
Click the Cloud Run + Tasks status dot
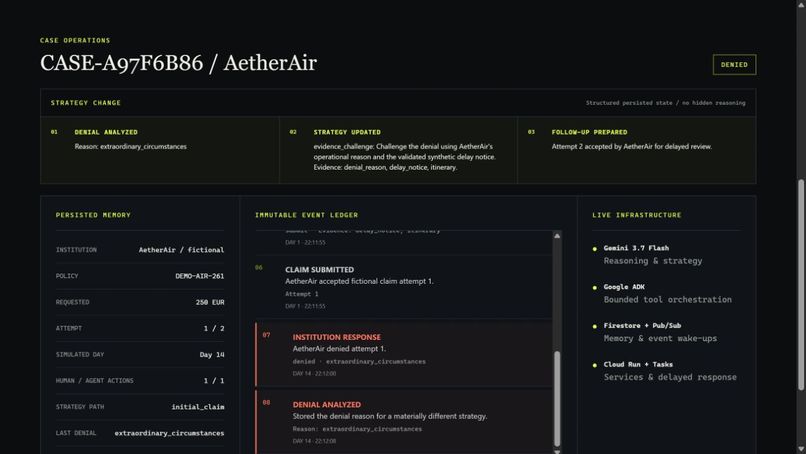[x=595, y=365]
